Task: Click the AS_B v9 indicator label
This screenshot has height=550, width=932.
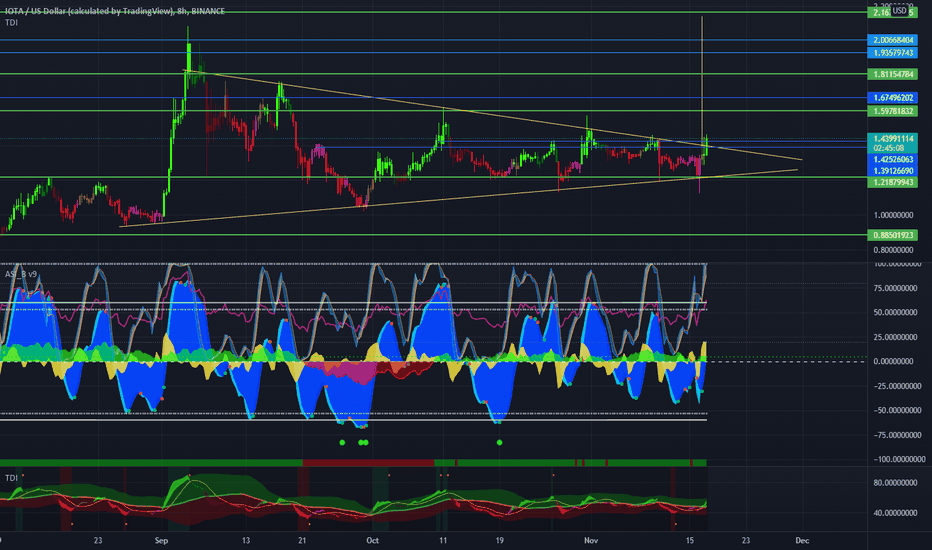Action: pos(21,274)
